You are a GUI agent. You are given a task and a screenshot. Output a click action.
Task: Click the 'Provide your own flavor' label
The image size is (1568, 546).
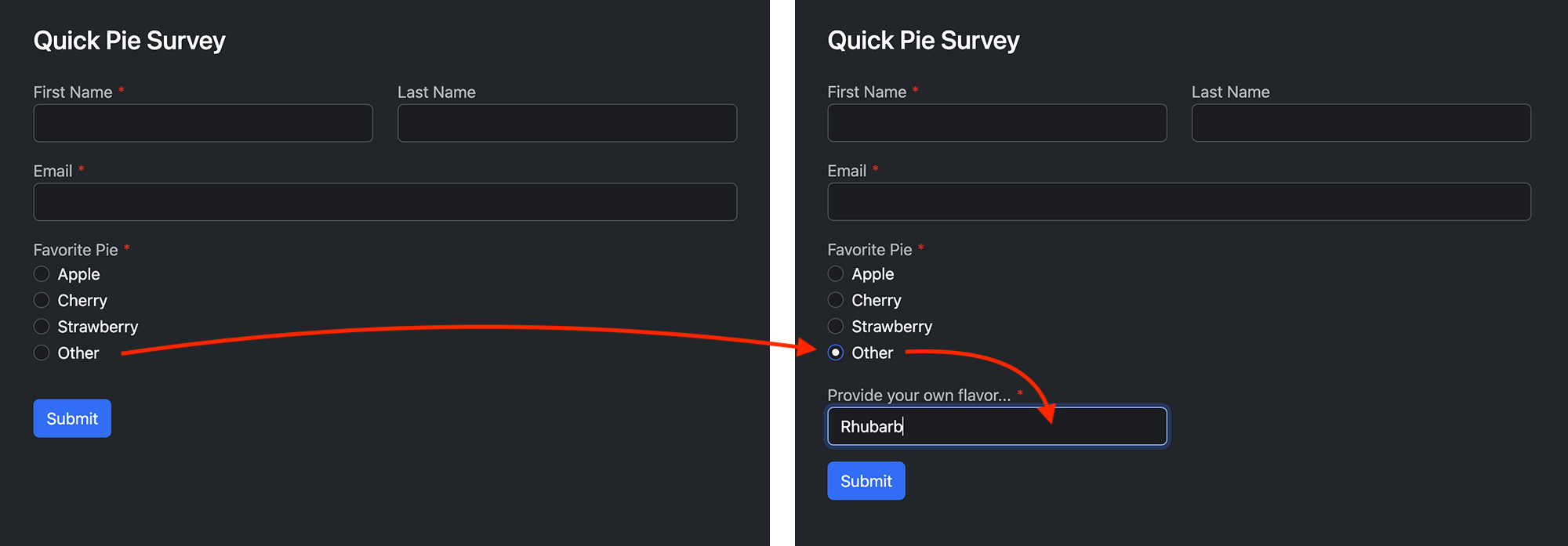click(x=918, y=395)
